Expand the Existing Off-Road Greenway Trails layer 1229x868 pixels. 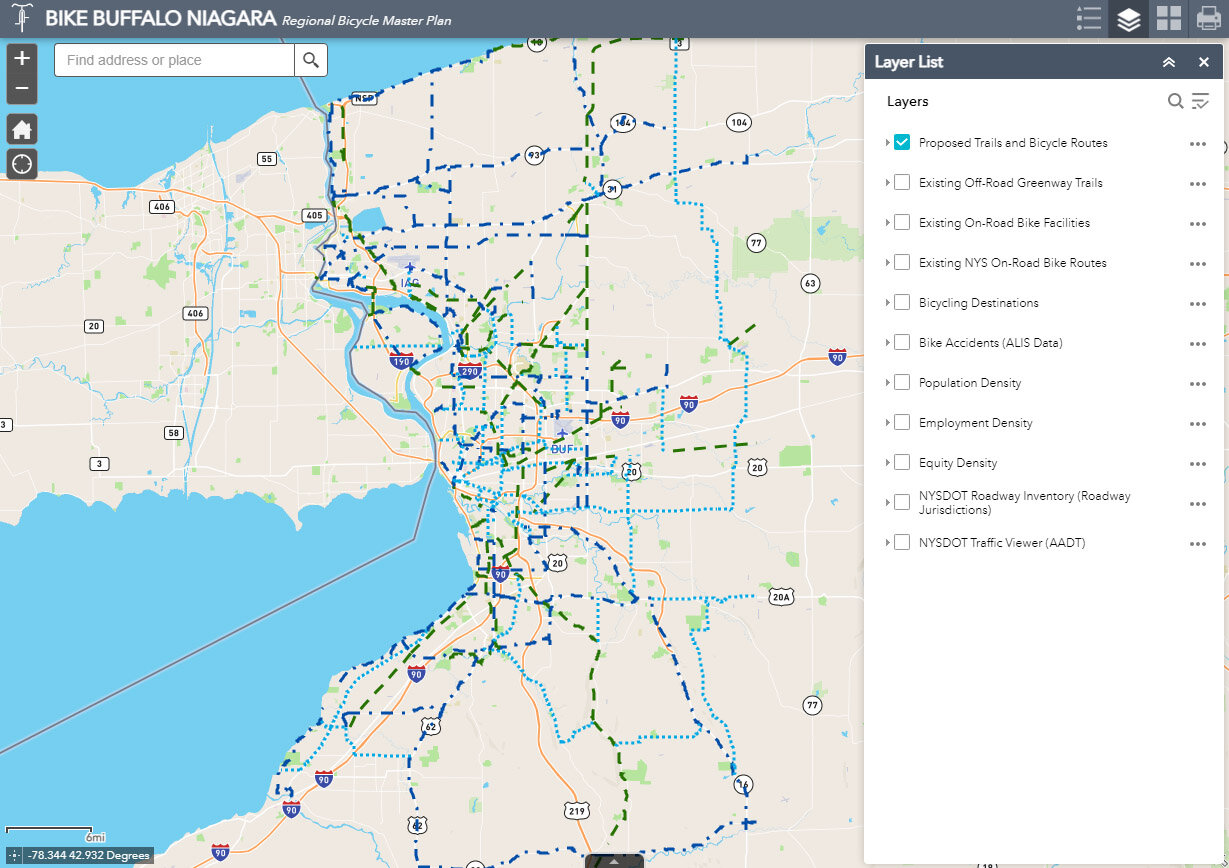885,182
